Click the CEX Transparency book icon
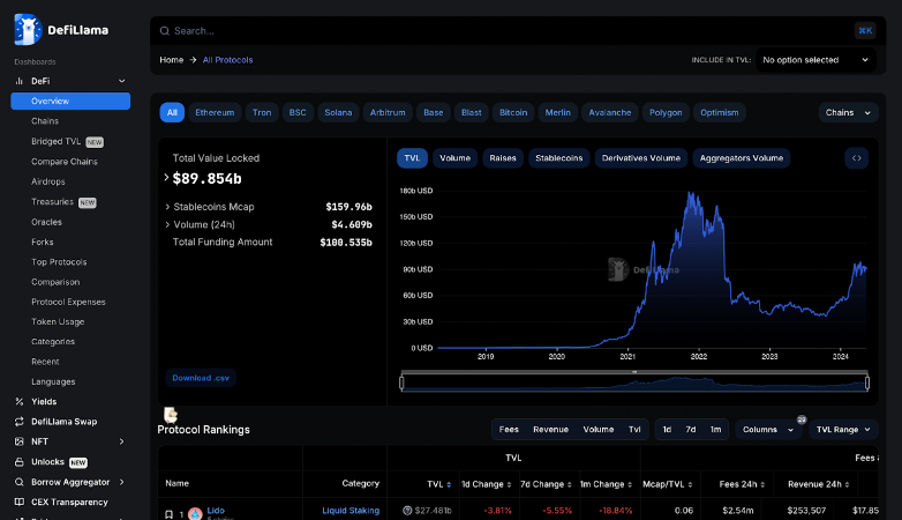This screenshot has height=520, width=902. point(19,502)
